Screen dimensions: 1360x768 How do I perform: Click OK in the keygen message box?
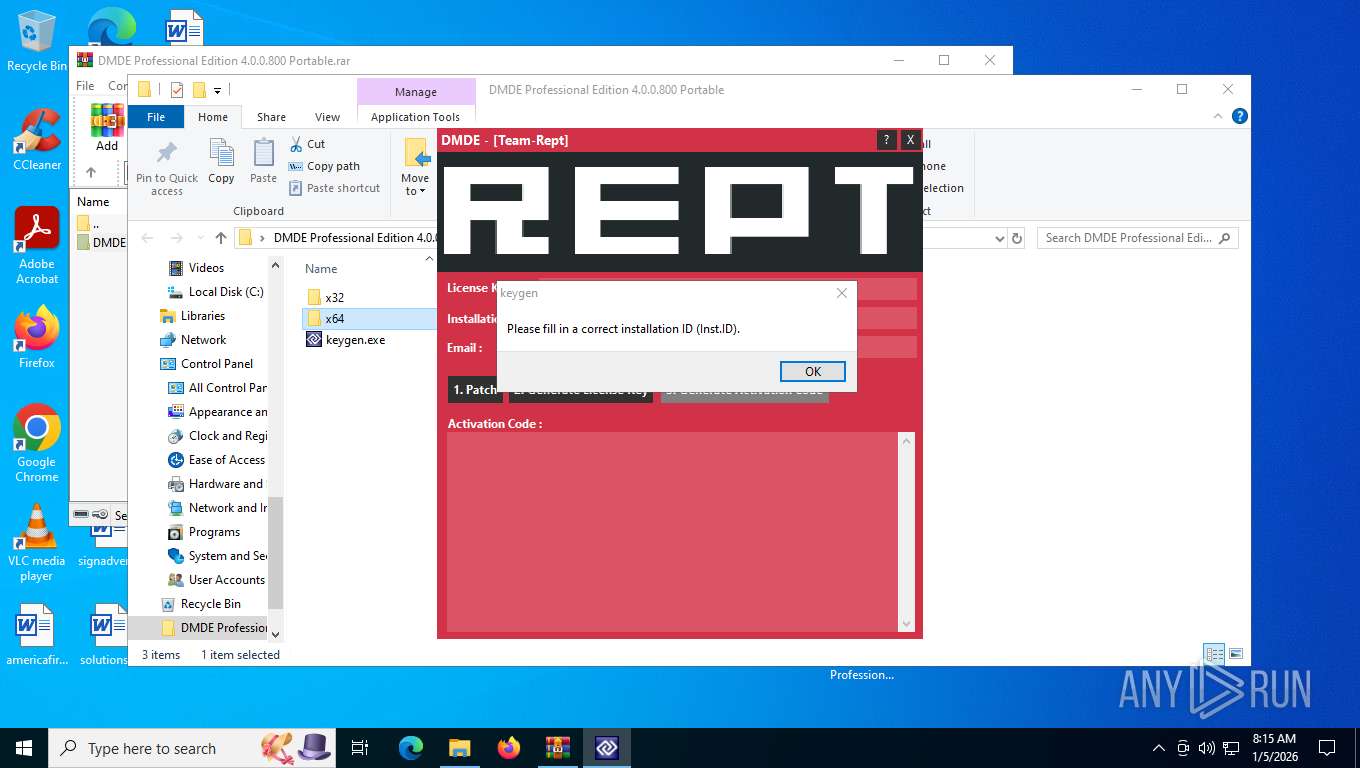tap(813, 371)
